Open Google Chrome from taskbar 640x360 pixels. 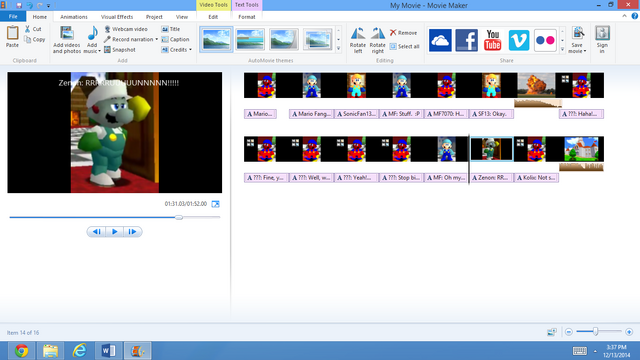[22, 351]
